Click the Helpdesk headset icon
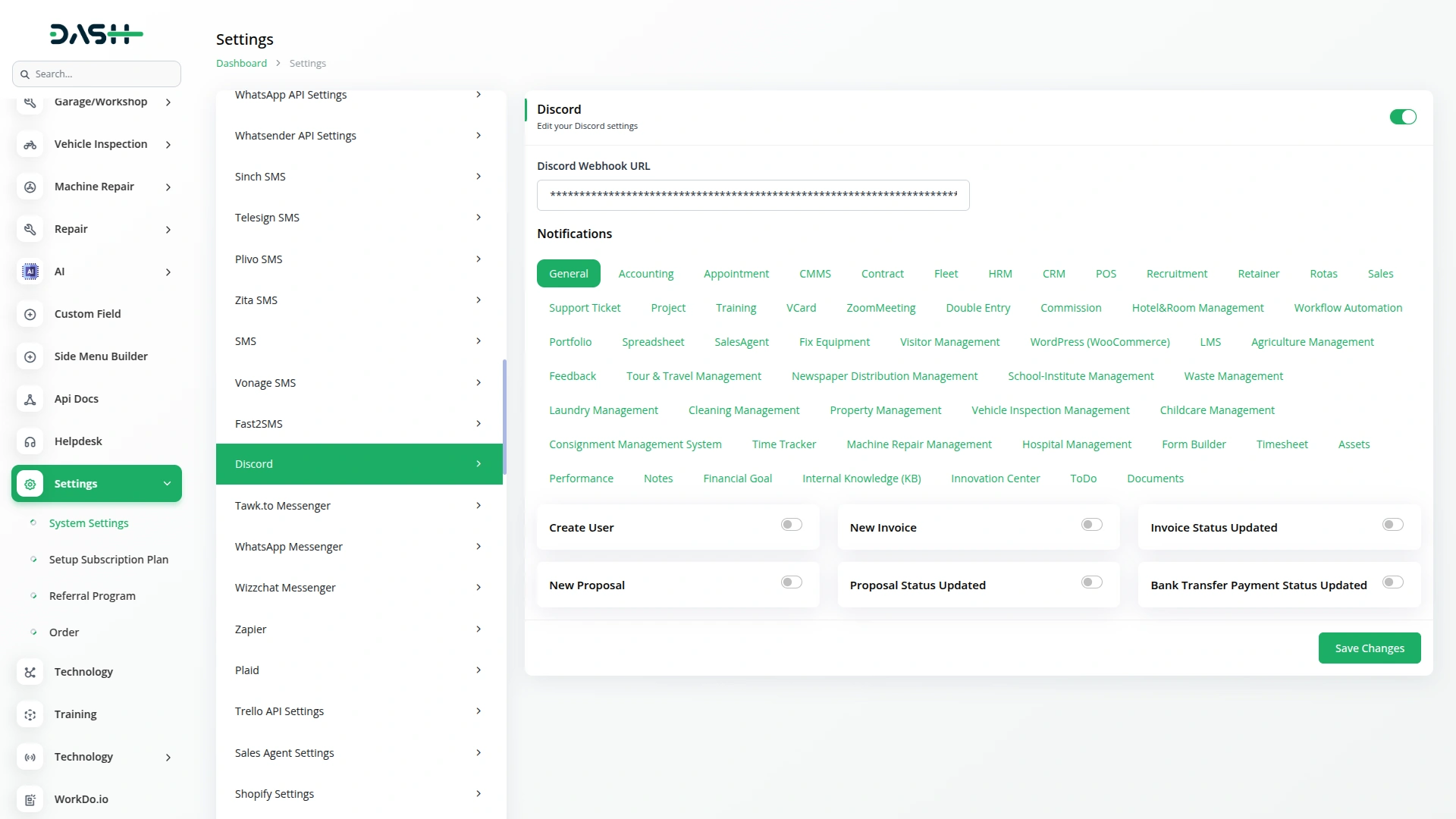The height and width of the screenshot is (819, 1456). pyautogui.click(x=30, y=441)
